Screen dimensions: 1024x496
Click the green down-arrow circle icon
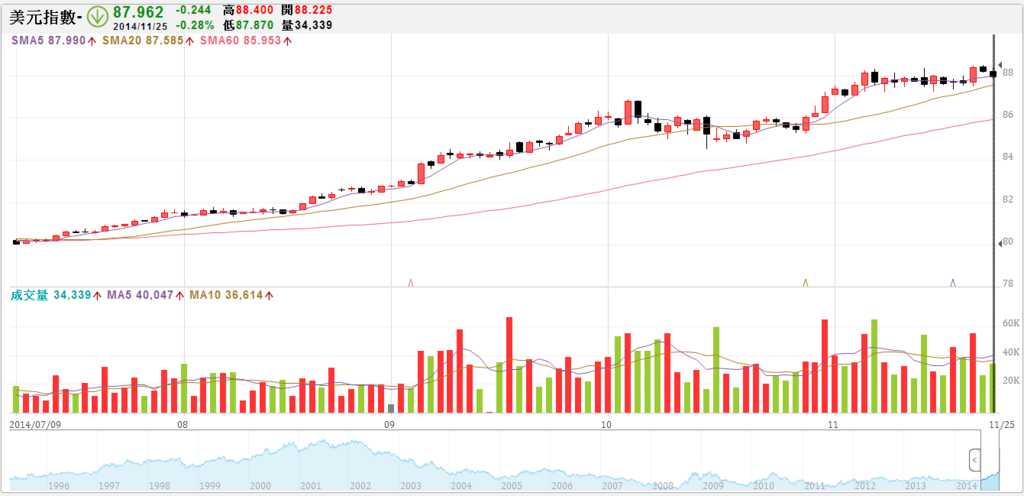(x=97, y=17)
